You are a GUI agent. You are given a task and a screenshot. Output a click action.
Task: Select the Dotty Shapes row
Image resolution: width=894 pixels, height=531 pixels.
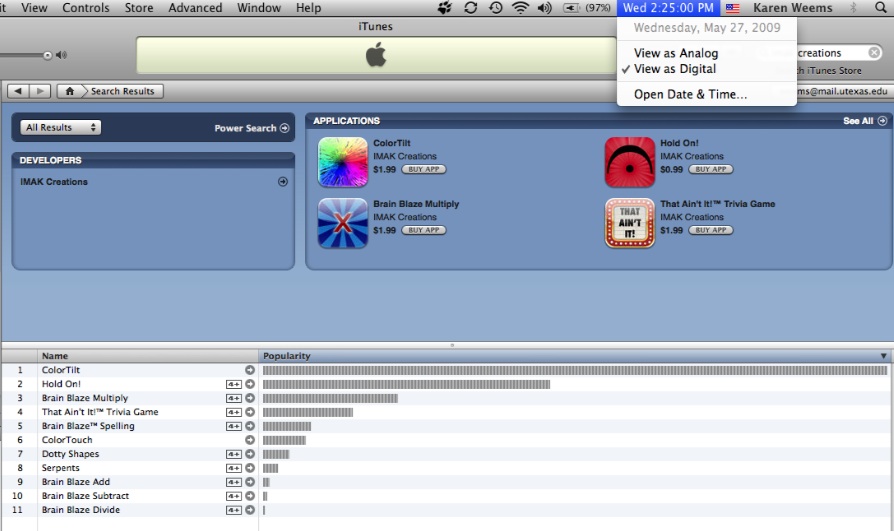[x=446, y=454]
